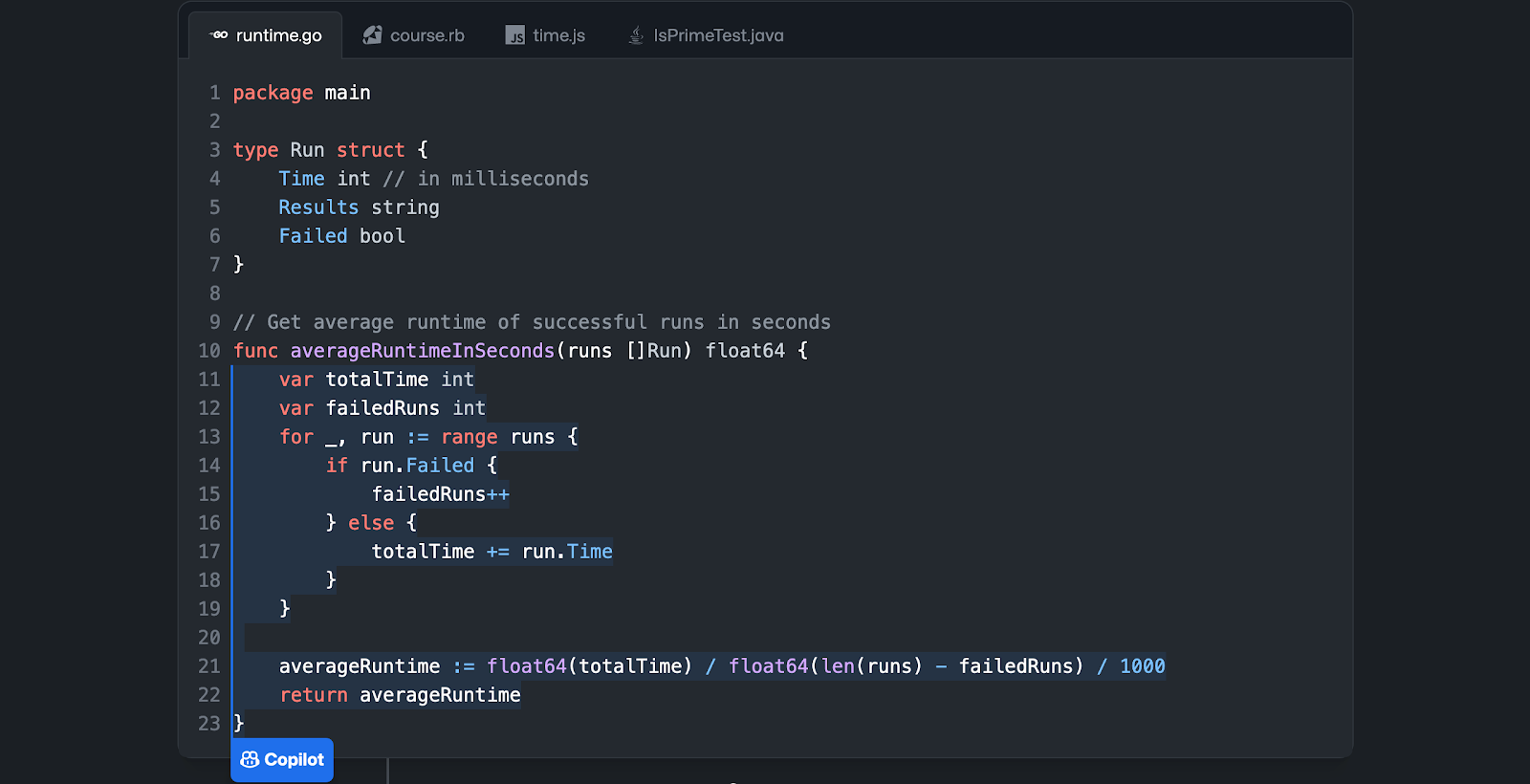Screen dimensions: 1530x784
Task: Click the JS icon on time.js tab
Action: (x=515, y=35)
